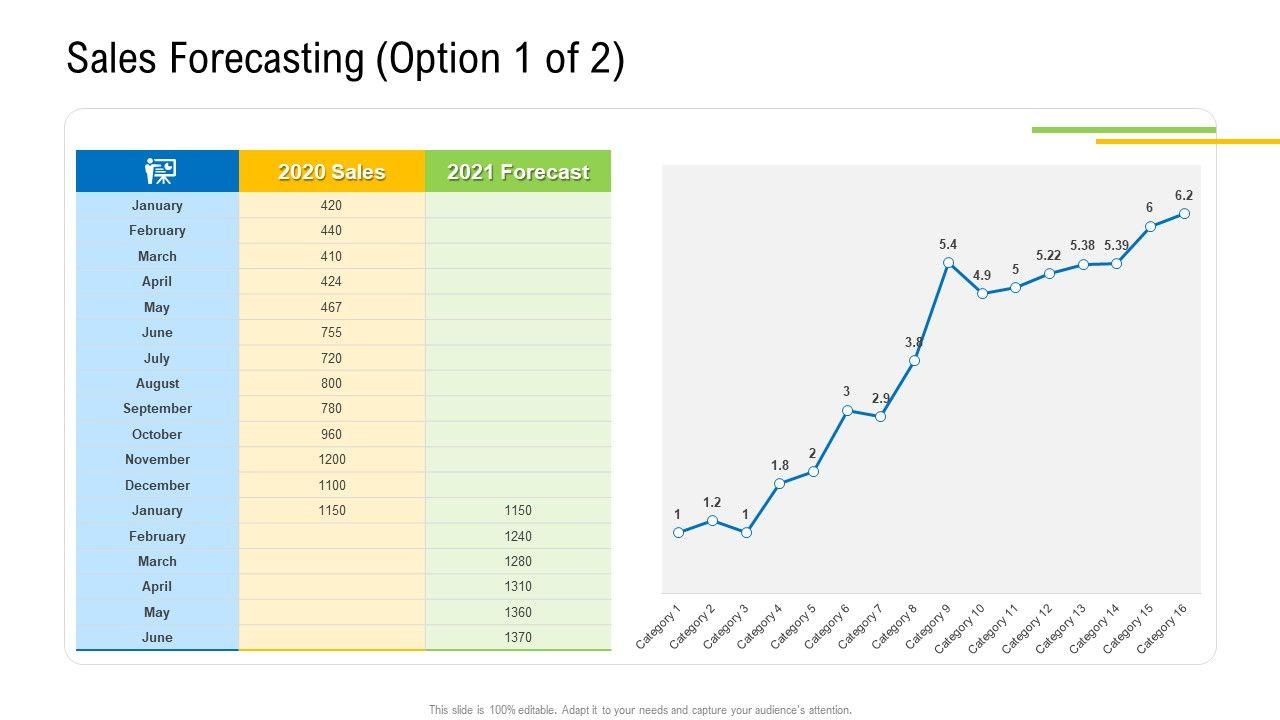Select the footer editable slide note text

640,710
